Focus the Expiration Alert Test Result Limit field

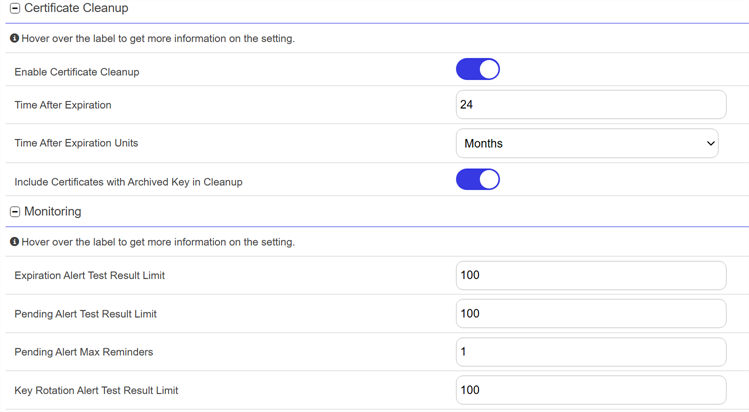(x=590, y=275)
